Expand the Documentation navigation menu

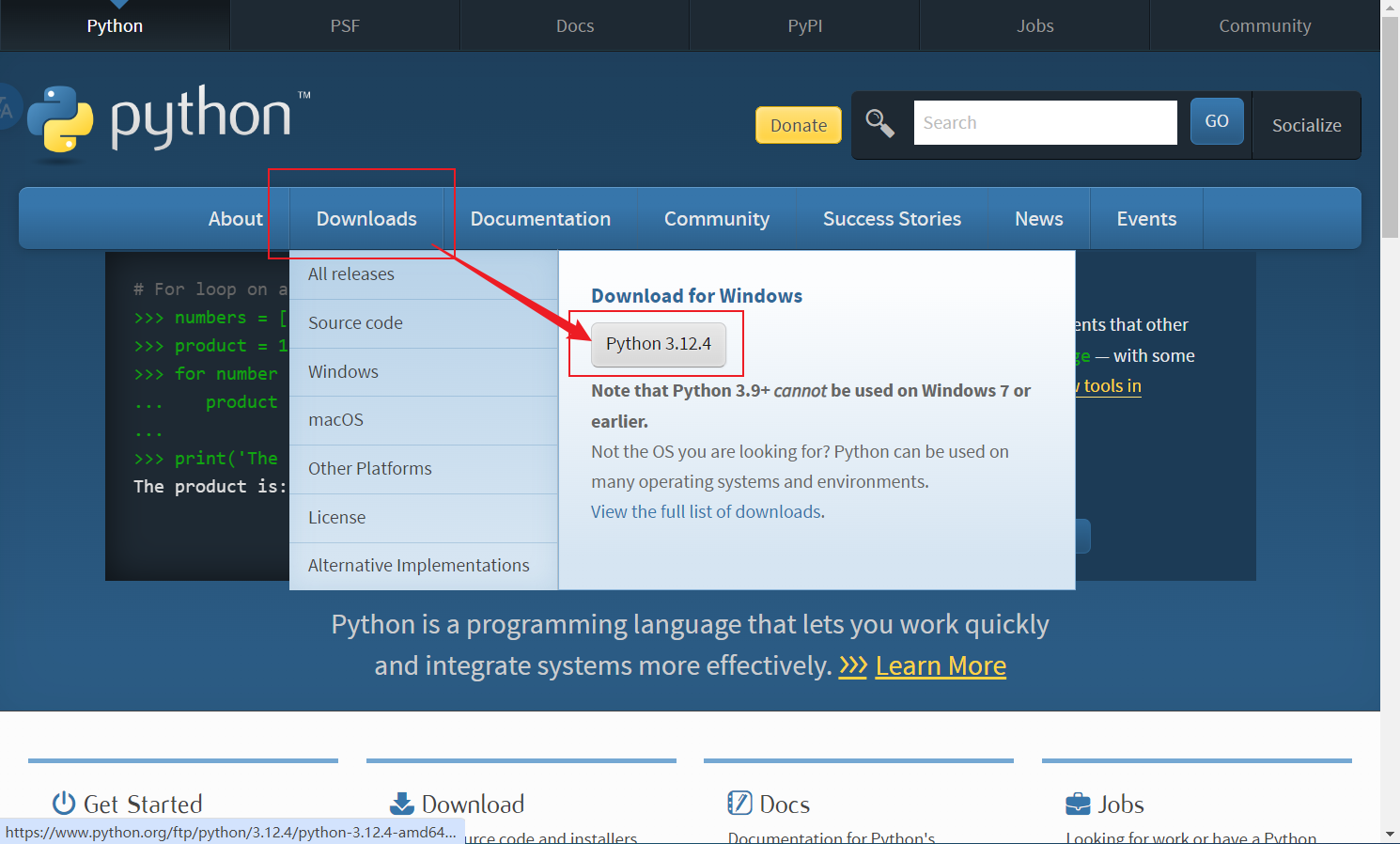coord(540,219)
